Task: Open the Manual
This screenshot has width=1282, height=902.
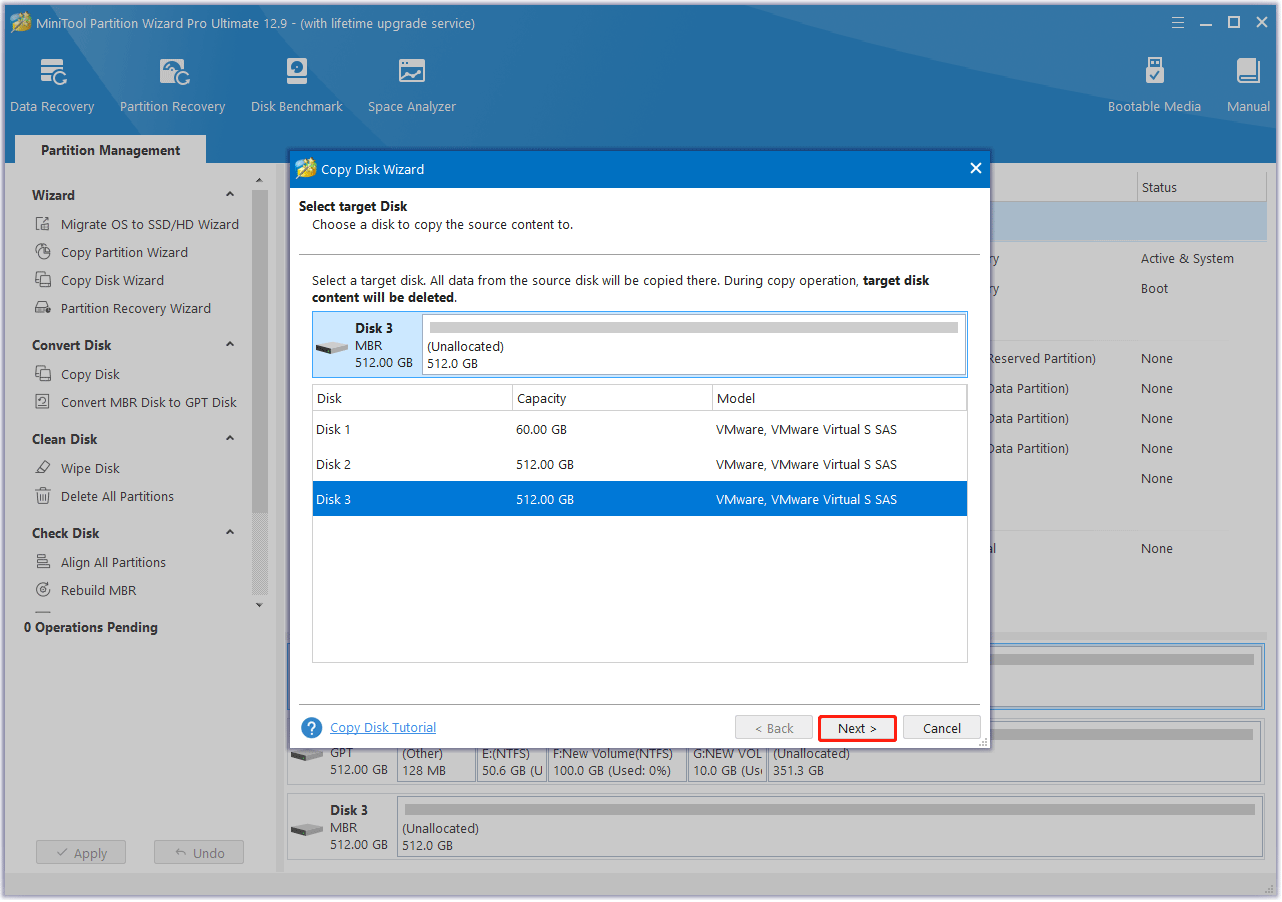Action: [x=1248, y=85]
